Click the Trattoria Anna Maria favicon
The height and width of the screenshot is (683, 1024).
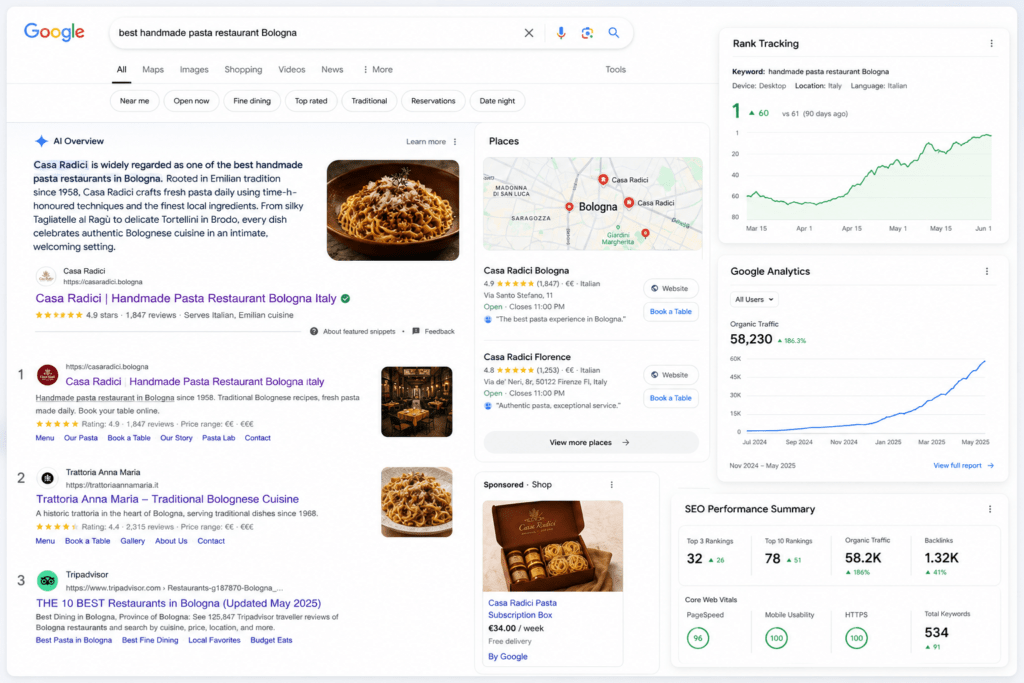[x=48, y=479]
